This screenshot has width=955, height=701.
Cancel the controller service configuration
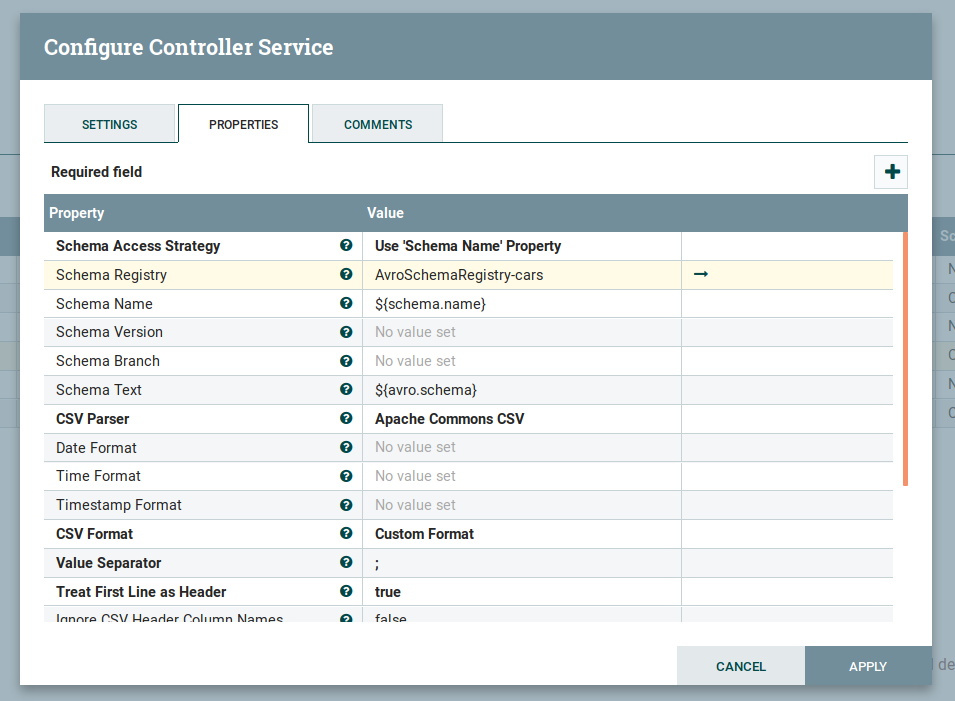[x=740, y=666]
